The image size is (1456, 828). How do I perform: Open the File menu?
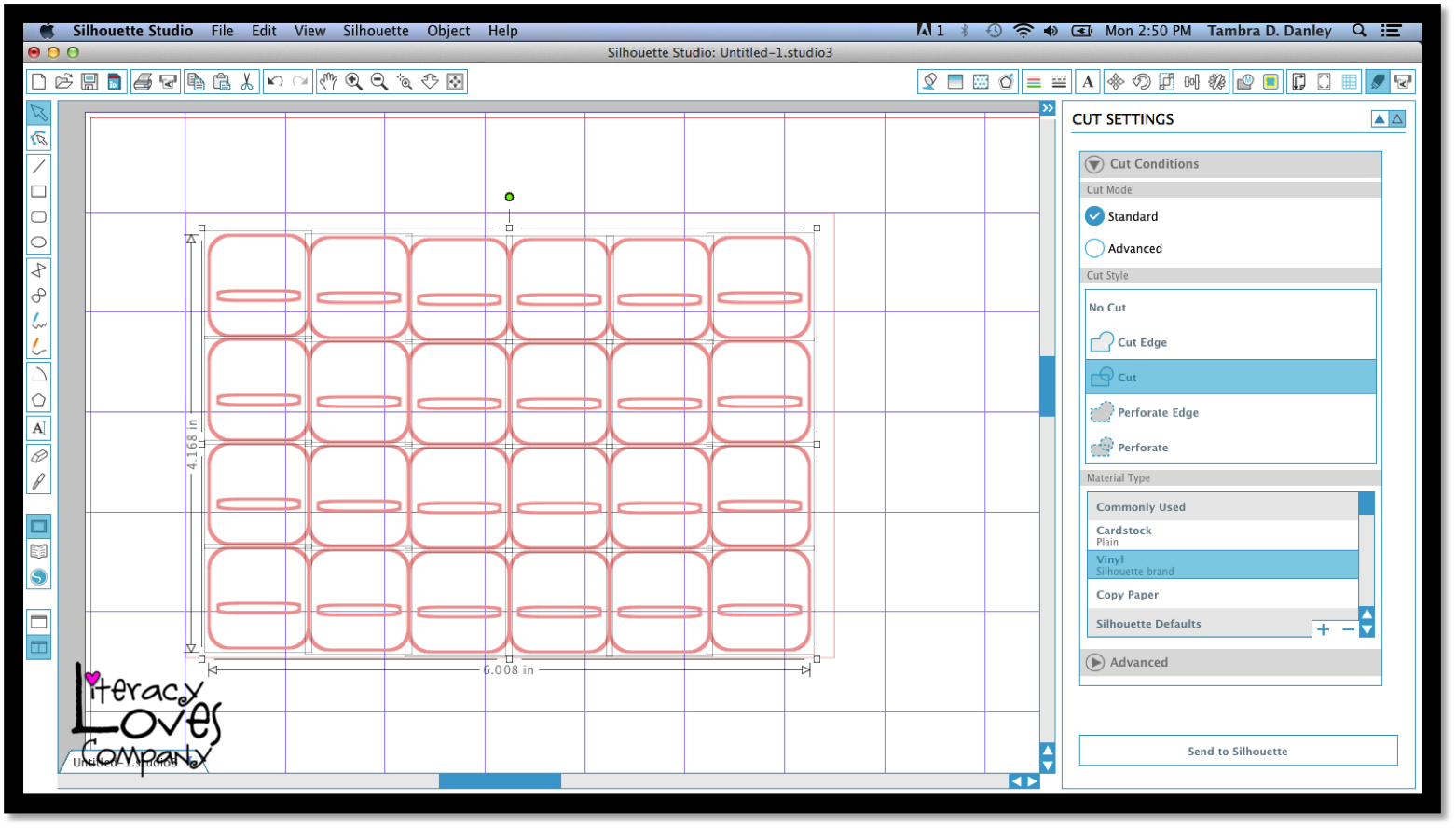[x=223, y=31]
